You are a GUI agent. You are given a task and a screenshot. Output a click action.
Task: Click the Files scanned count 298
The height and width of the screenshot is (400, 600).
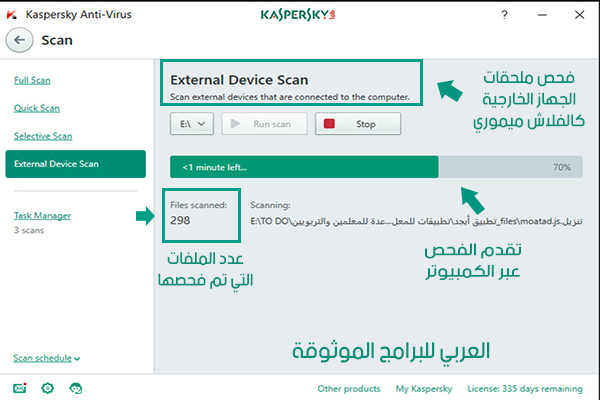[x=180, y=220]
